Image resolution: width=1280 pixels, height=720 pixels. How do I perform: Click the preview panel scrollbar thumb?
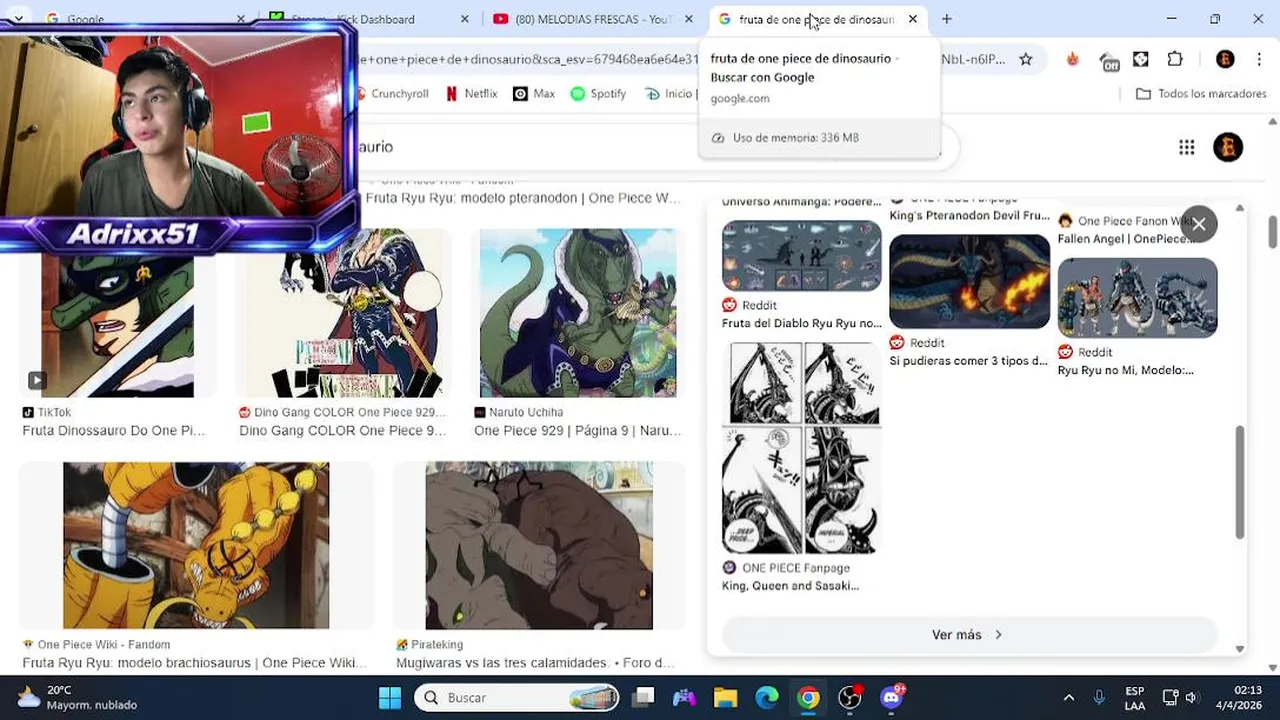1240,482
